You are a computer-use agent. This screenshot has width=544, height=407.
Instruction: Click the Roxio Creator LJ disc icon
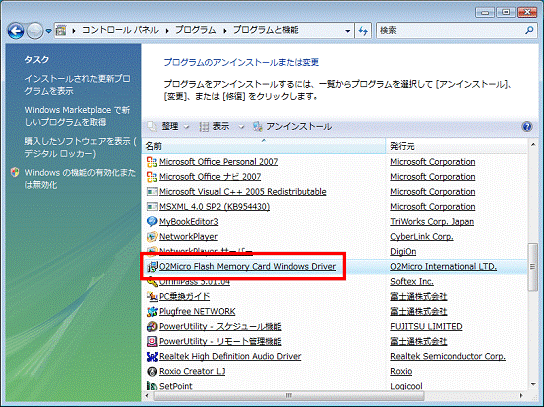[x=152, y=371]
